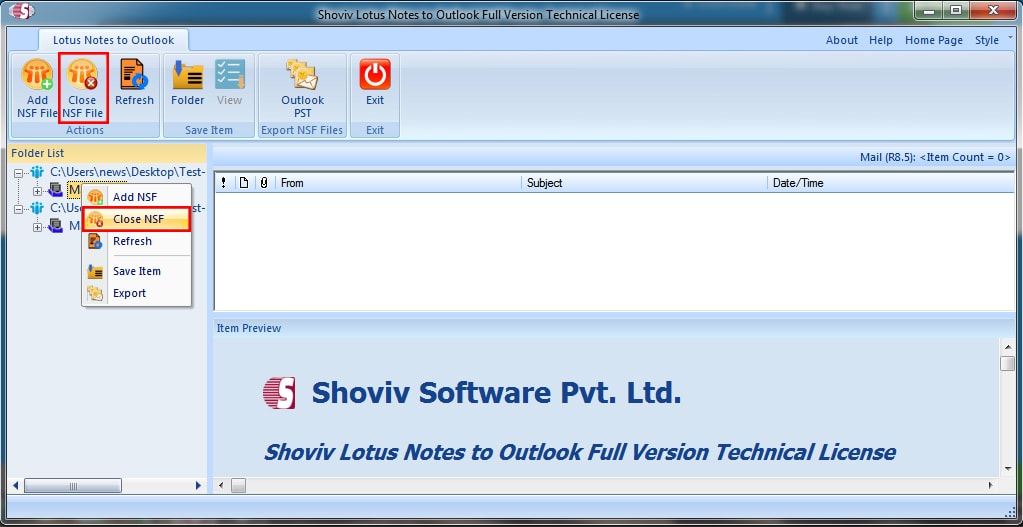Minimize the Shoviv application window

930,10
